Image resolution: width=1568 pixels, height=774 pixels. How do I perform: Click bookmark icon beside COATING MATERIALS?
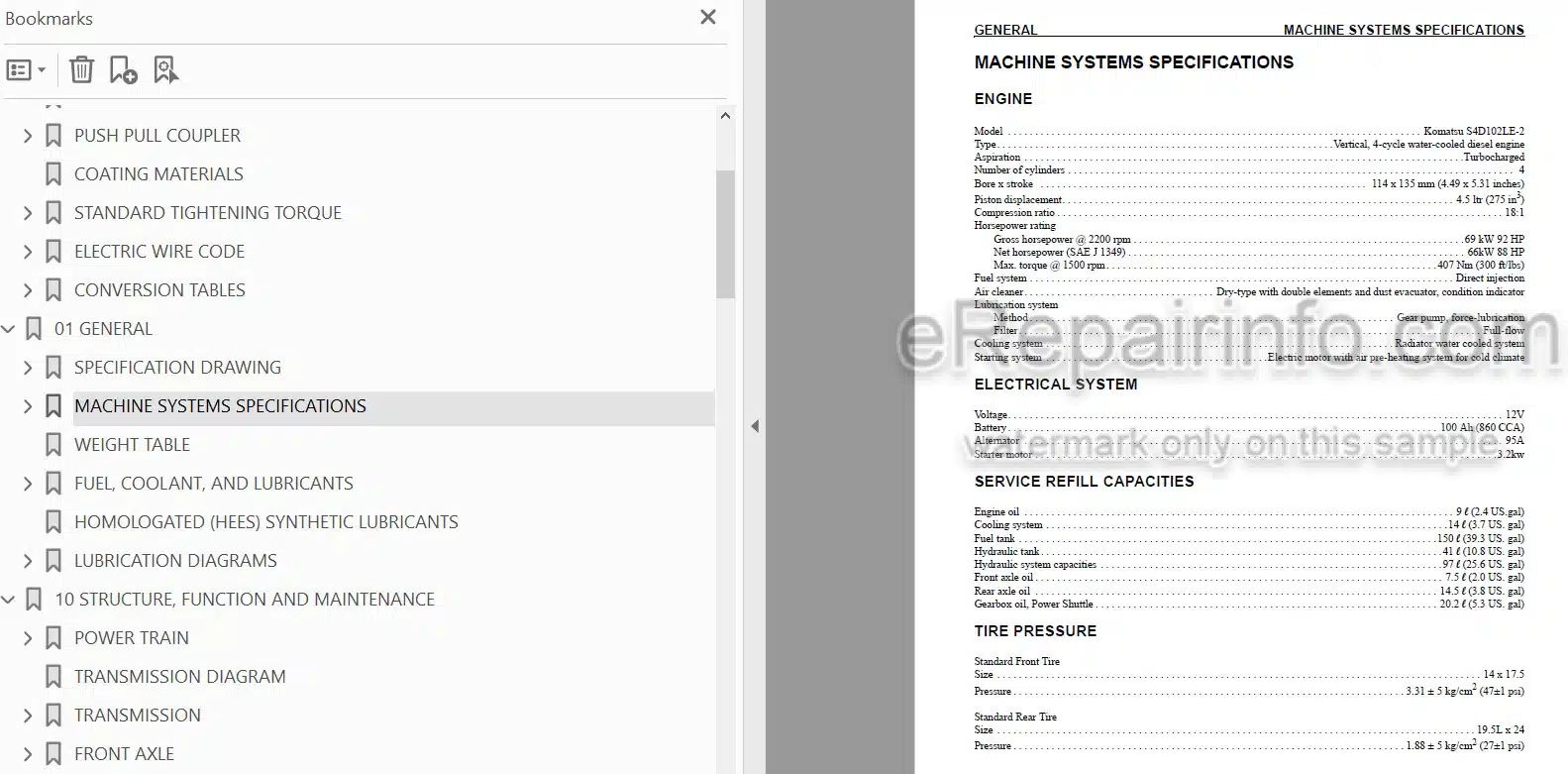[53, 174]
